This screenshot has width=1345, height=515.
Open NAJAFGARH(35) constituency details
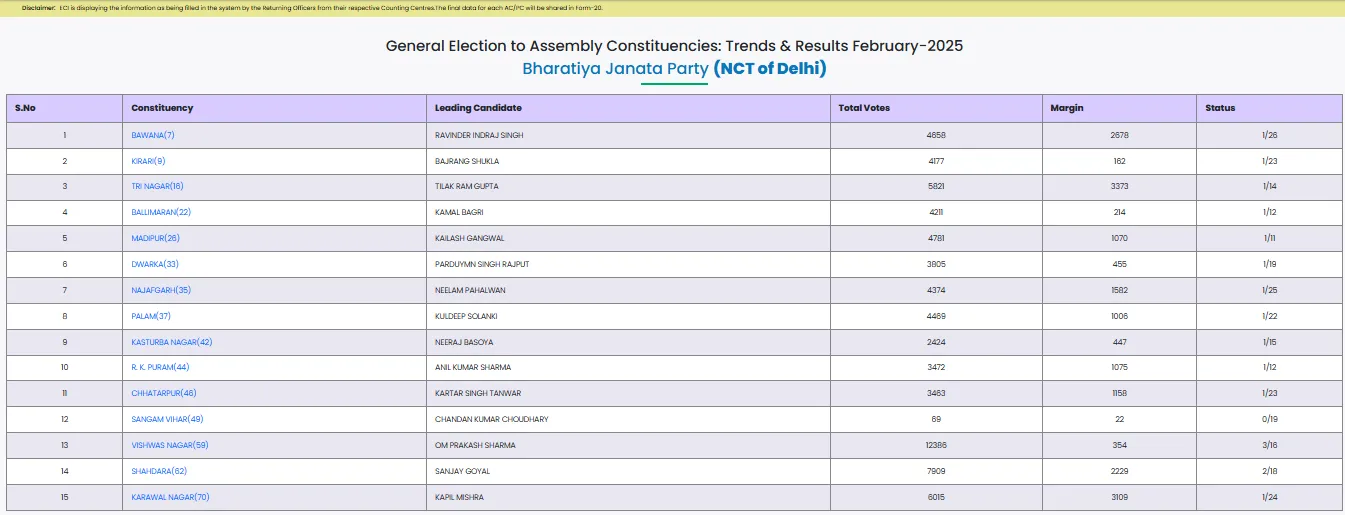pos(161,290)
